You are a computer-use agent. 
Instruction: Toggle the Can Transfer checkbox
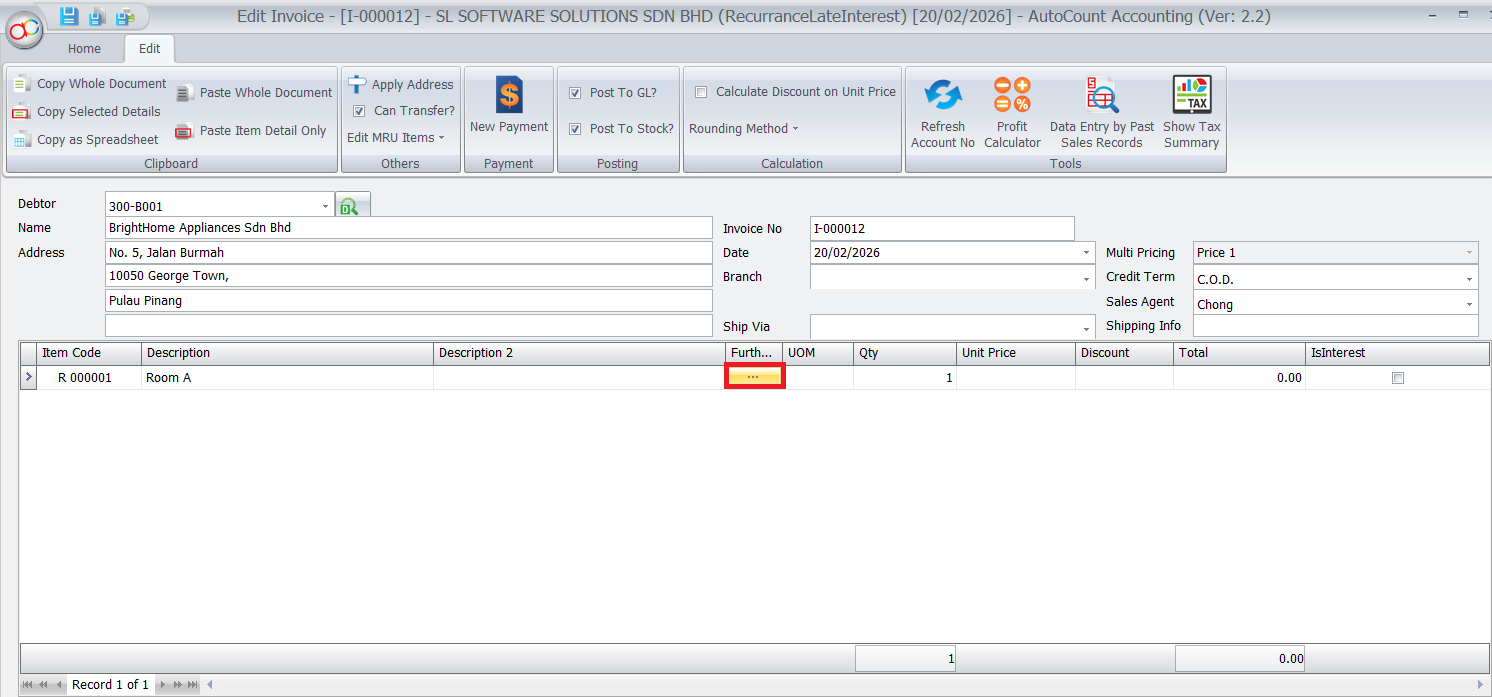(359, 111)
